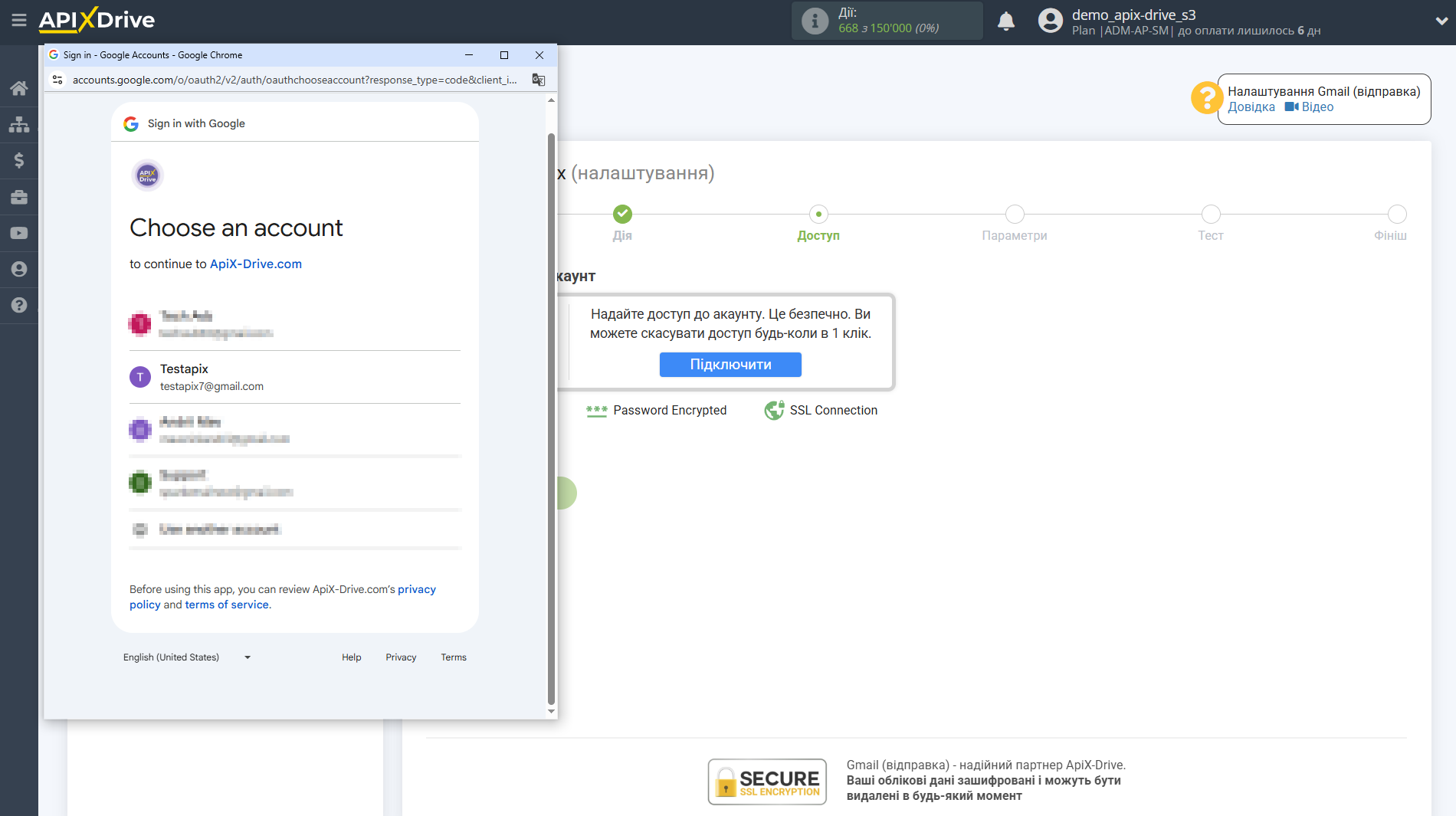This screenshot has height=816, width=1456.
Task: Select the first blurred Google account
Action: (x=295, y=324)
